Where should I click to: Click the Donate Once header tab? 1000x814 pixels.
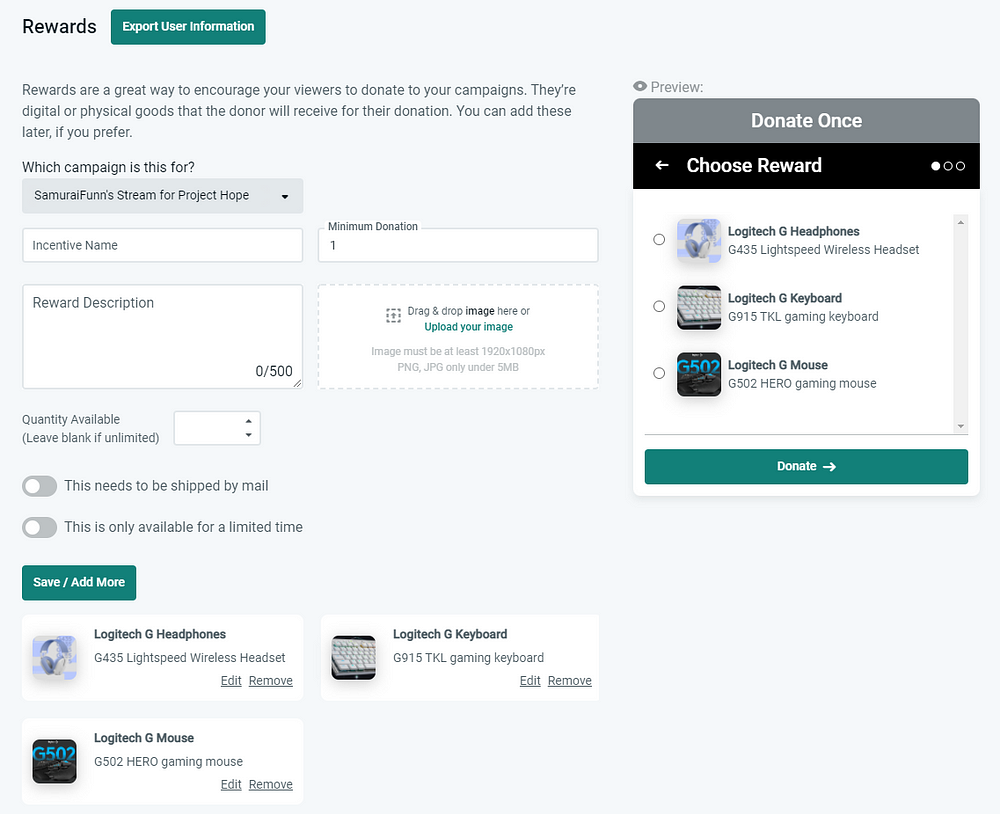(806, 121)
